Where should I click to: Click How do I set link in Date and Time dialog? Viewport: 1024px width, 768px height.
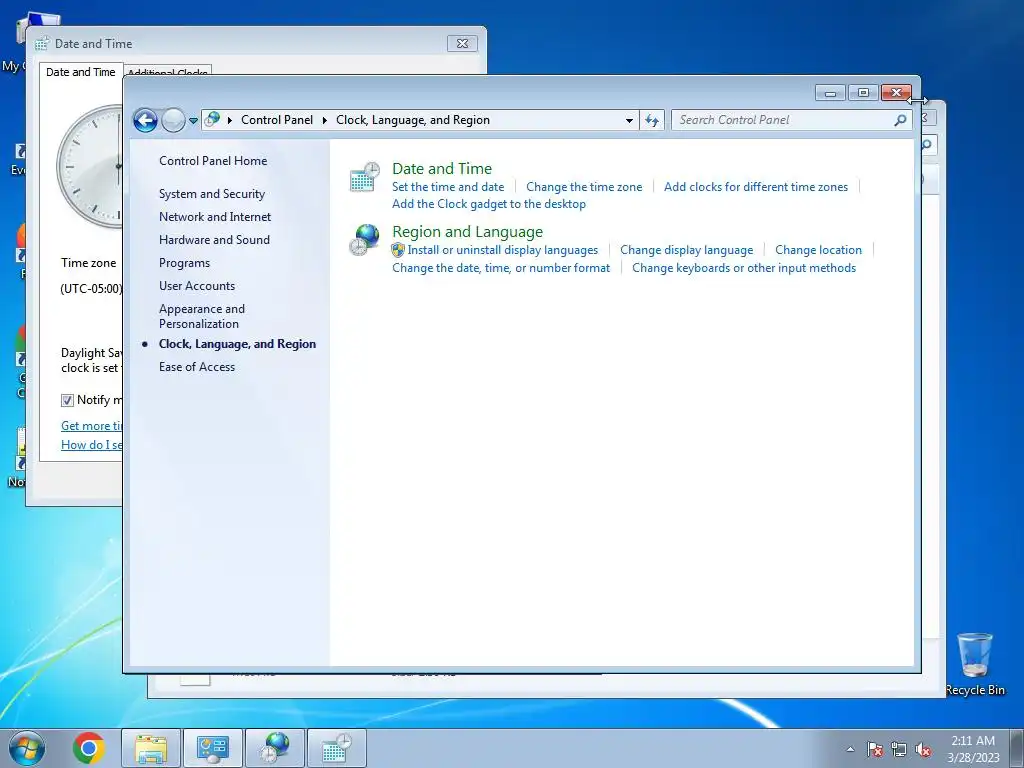coord(91,445)
